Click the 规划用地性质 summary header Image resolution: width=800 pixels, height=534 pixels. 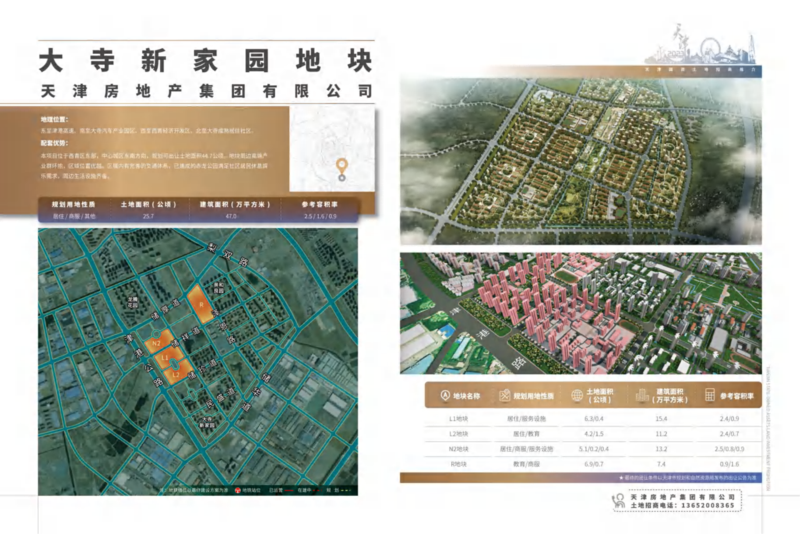pyautogui.click(x=73, y=205)
